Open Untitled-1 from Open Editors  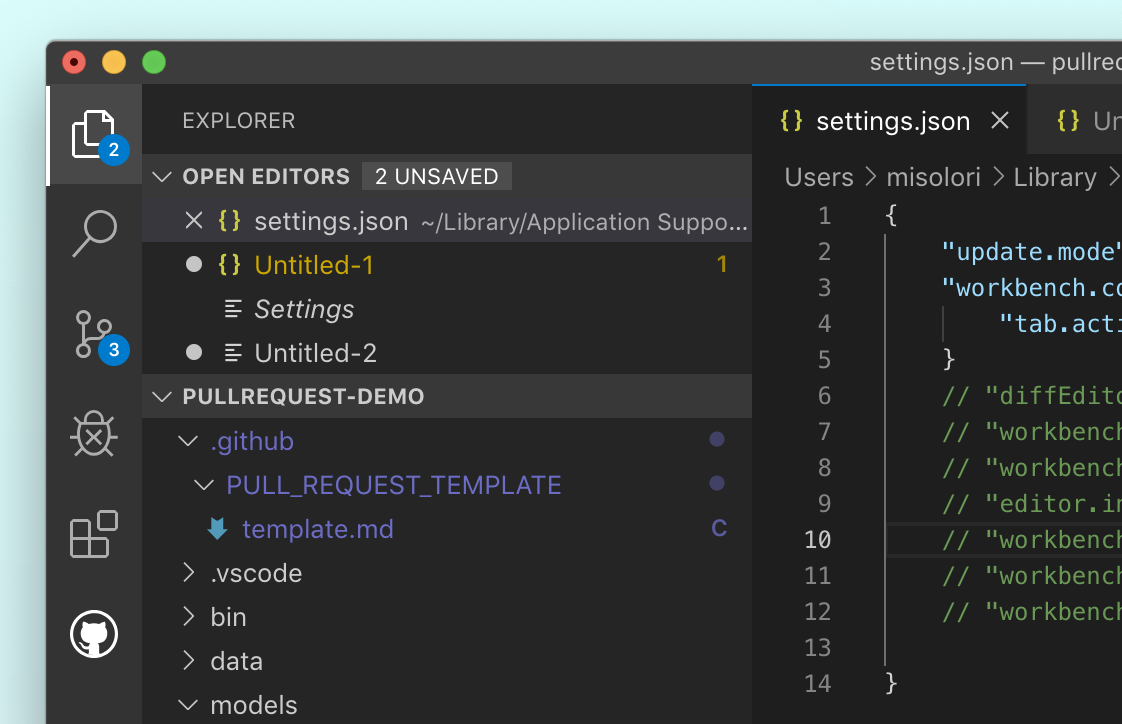pos(447,265)
